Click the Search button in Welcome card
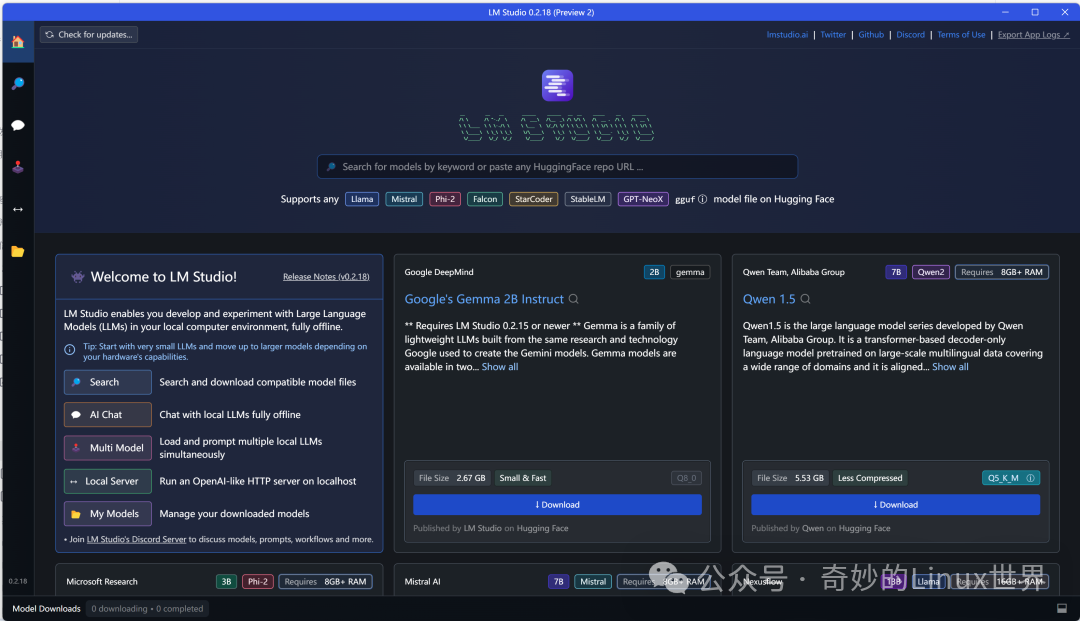Screen dimensions: 1080x621 107,382
